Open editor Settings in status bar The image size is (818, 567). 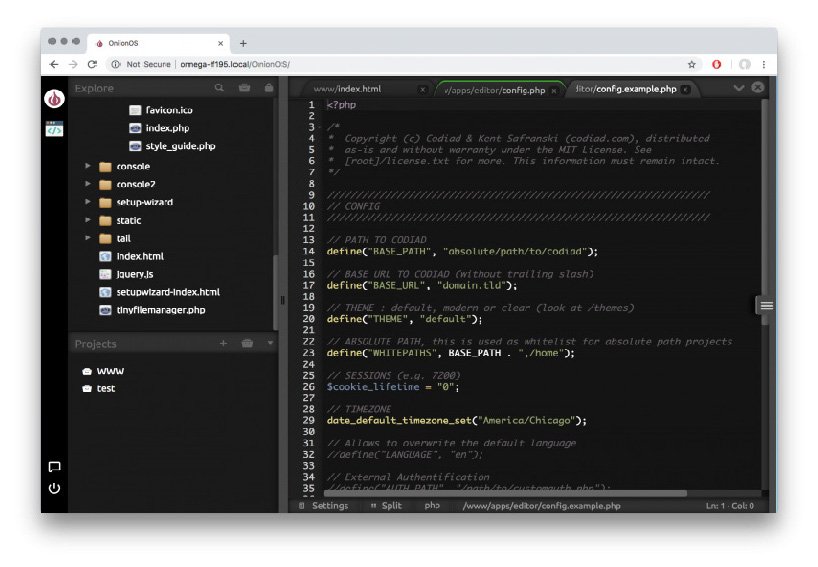323,505
